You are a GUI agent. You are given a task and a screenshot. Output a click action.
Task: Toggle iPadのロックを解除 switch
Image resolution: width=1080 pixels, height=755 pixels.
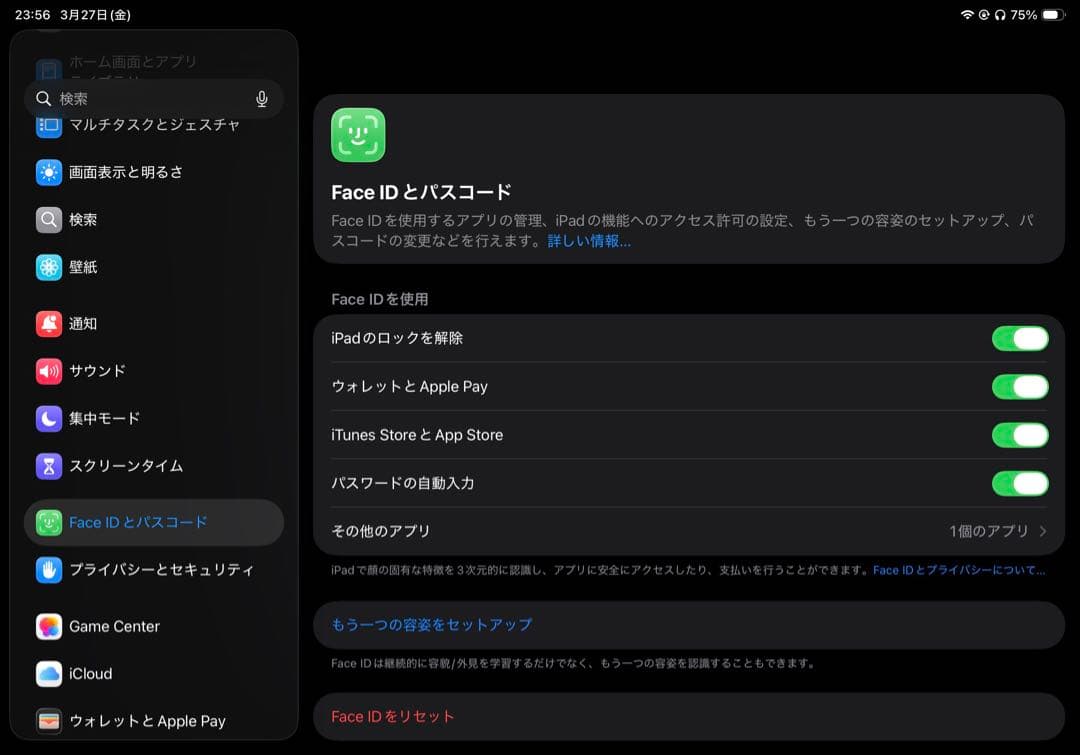coord(1020,339)
